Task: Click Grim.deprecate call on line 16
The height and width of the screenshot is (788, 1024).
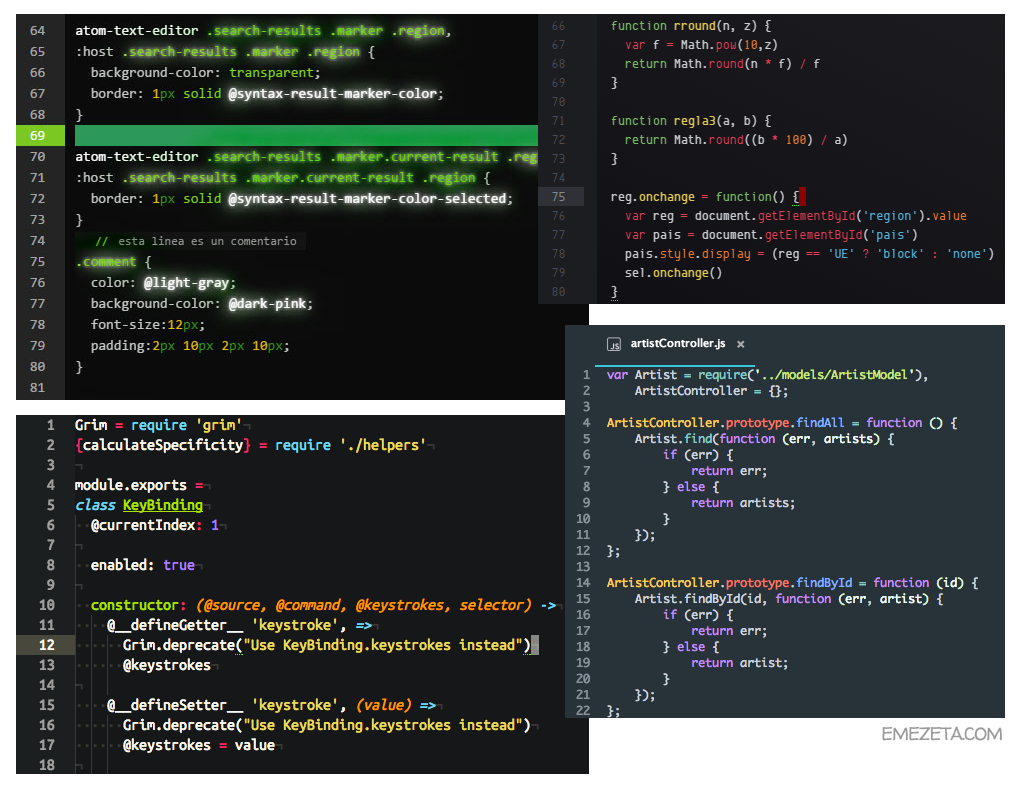Action: [x=327, y=725]
